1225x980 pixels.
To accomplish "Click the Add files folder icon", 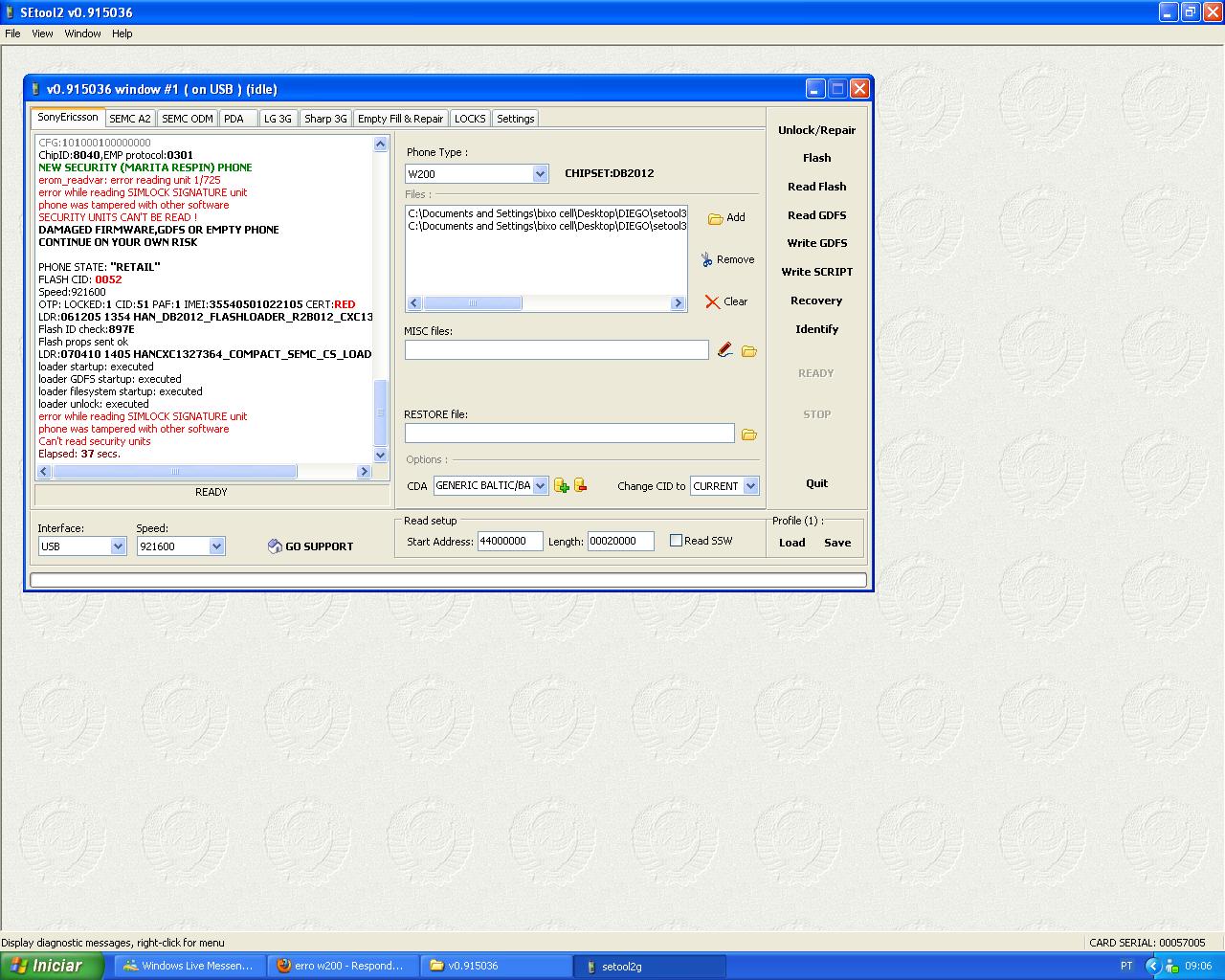I will (715, 218).
